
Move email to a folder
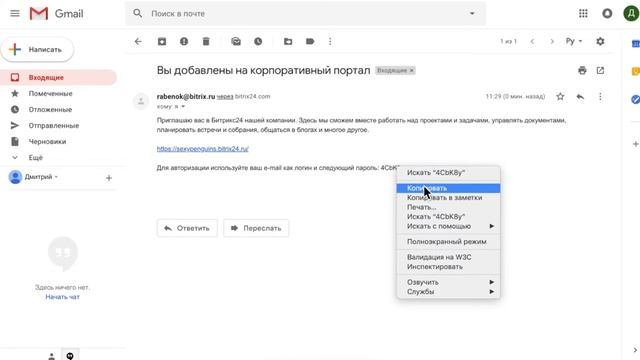(x=288, y=42)
